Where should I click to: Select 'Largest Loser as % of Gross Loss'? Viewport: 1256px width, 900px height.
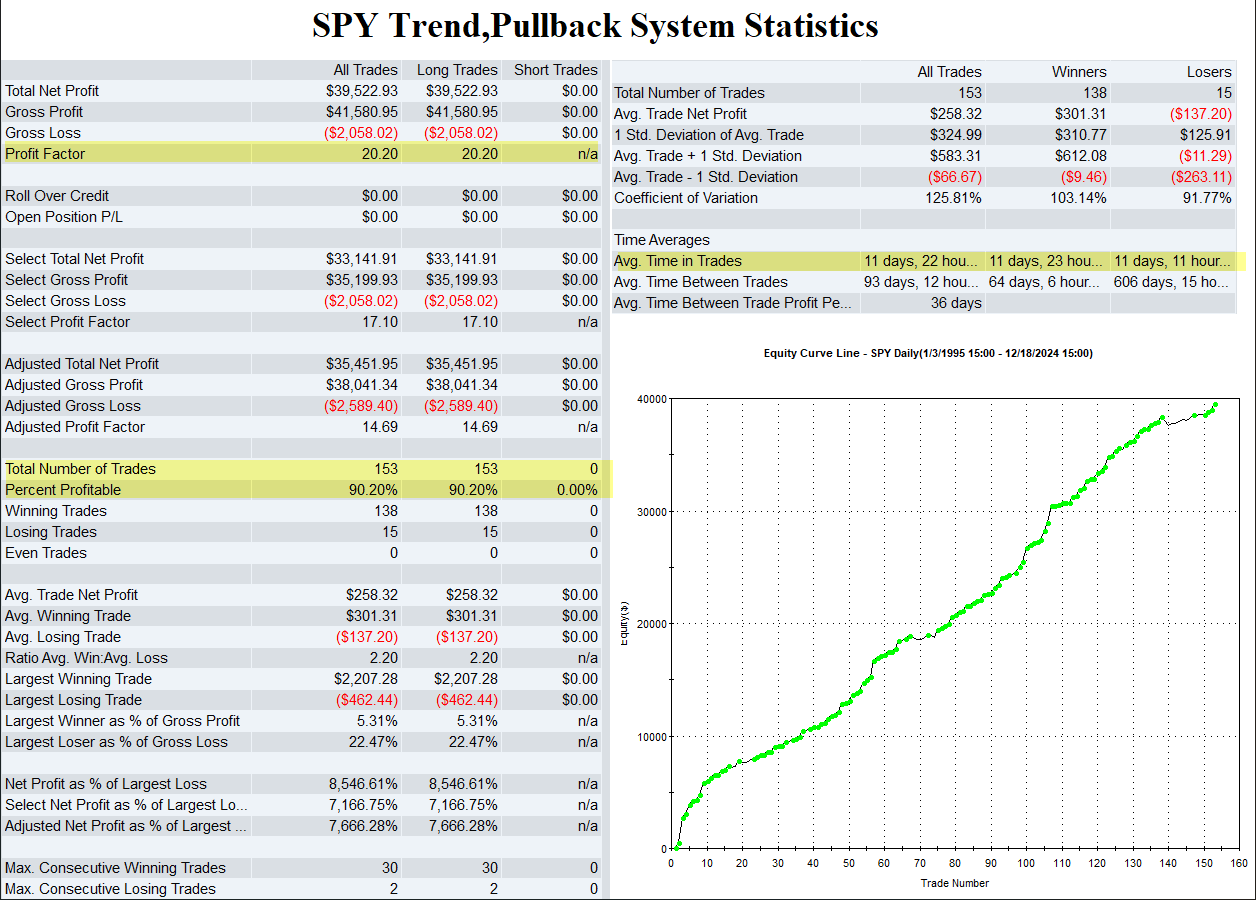(x=117, y=742)
